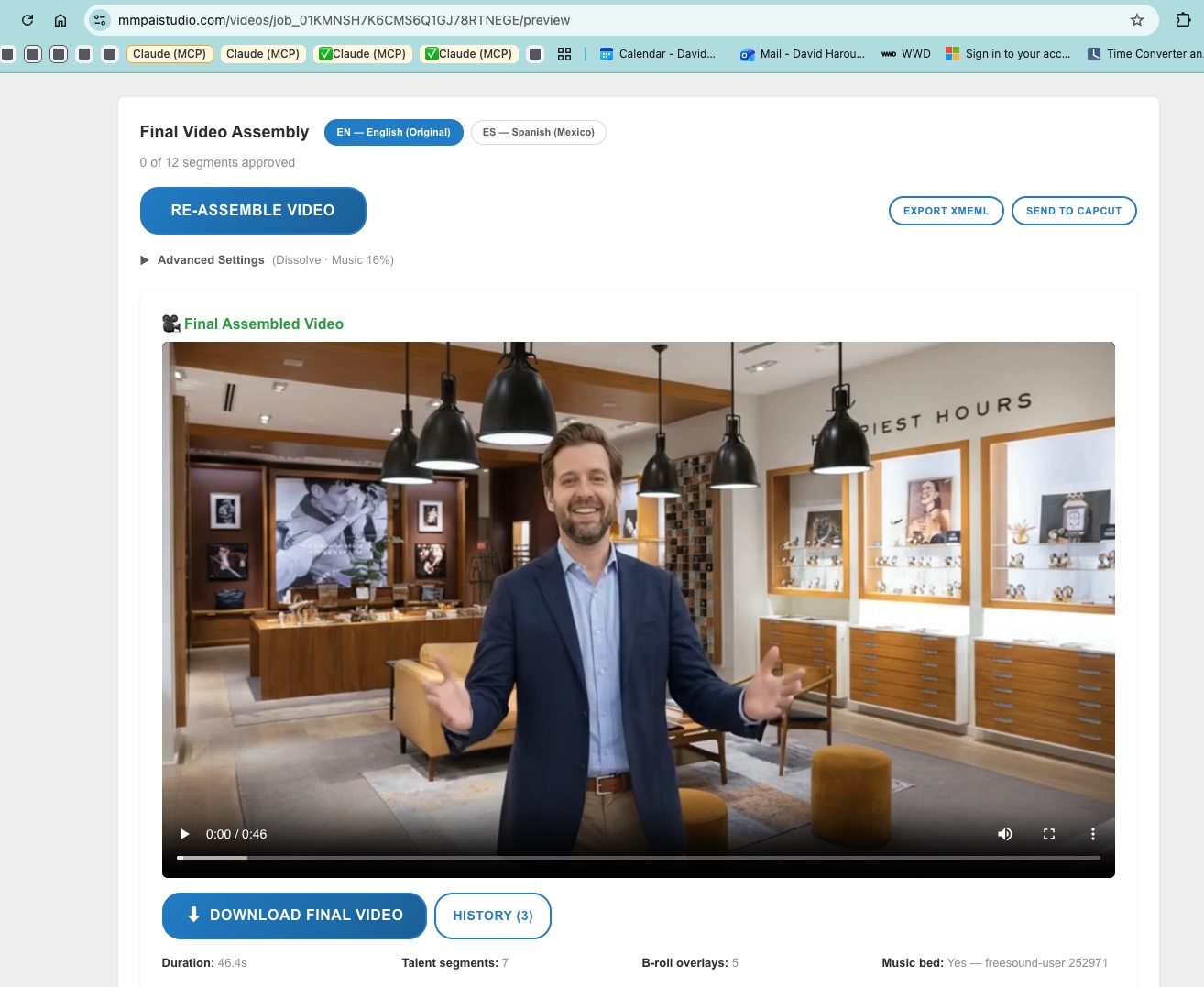Bookmark this page with star icon
The height and width of the screenshot is (987, 1204).
click(1137, 20)
